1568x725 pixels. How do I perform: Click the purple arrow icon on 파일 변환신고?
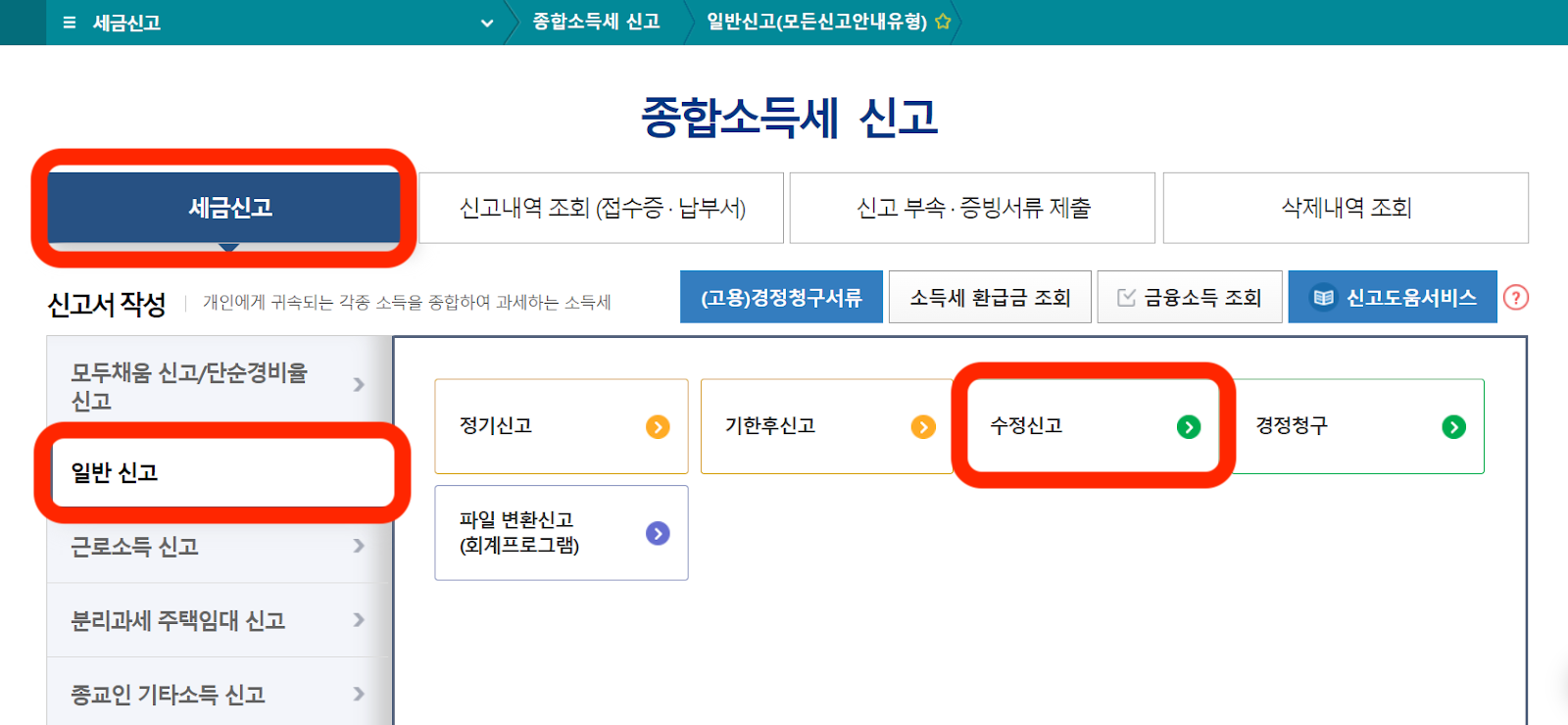[658, 533]
